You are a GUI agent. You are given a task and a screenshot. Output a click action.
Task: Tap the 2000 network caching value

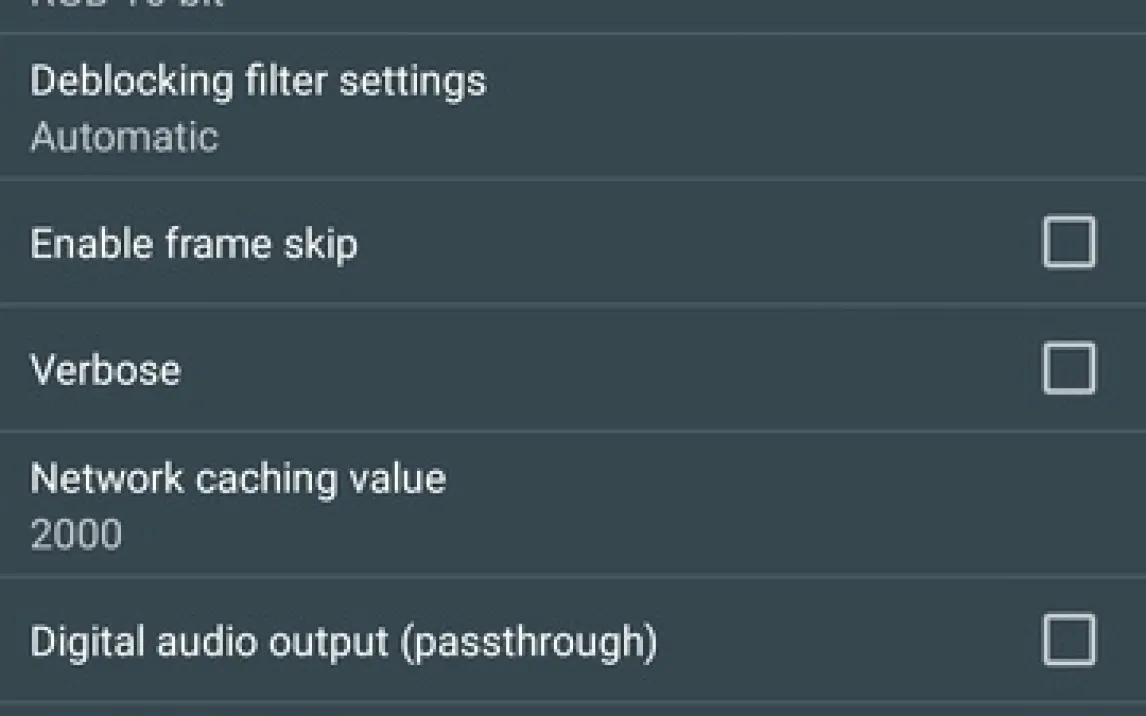click(76, 534)
